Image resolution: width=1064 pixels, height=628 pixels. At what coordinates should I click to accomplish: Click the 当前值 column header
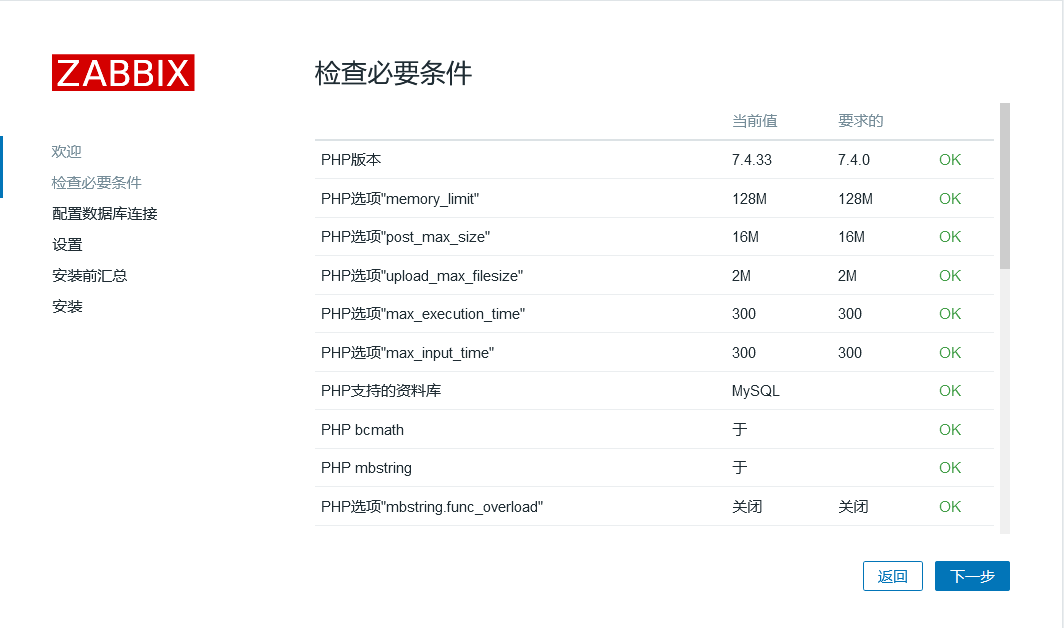coord(754,121)
